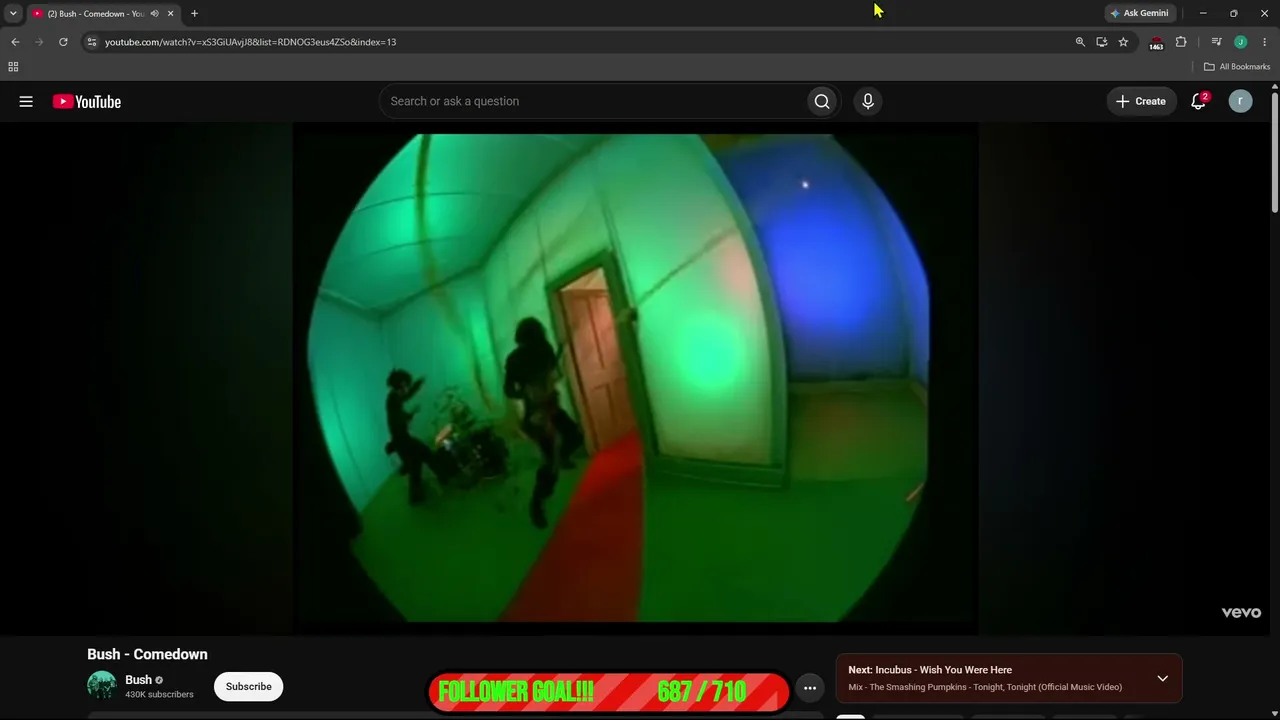Image resolution: width=1280 pixels, height=720 pixels.
Task: Start voice search with the microphone
Action: pos(868,101)
